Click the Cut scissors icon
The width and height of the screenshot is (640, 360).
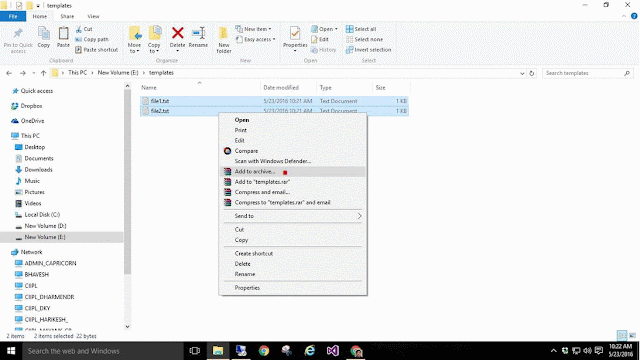79,29
